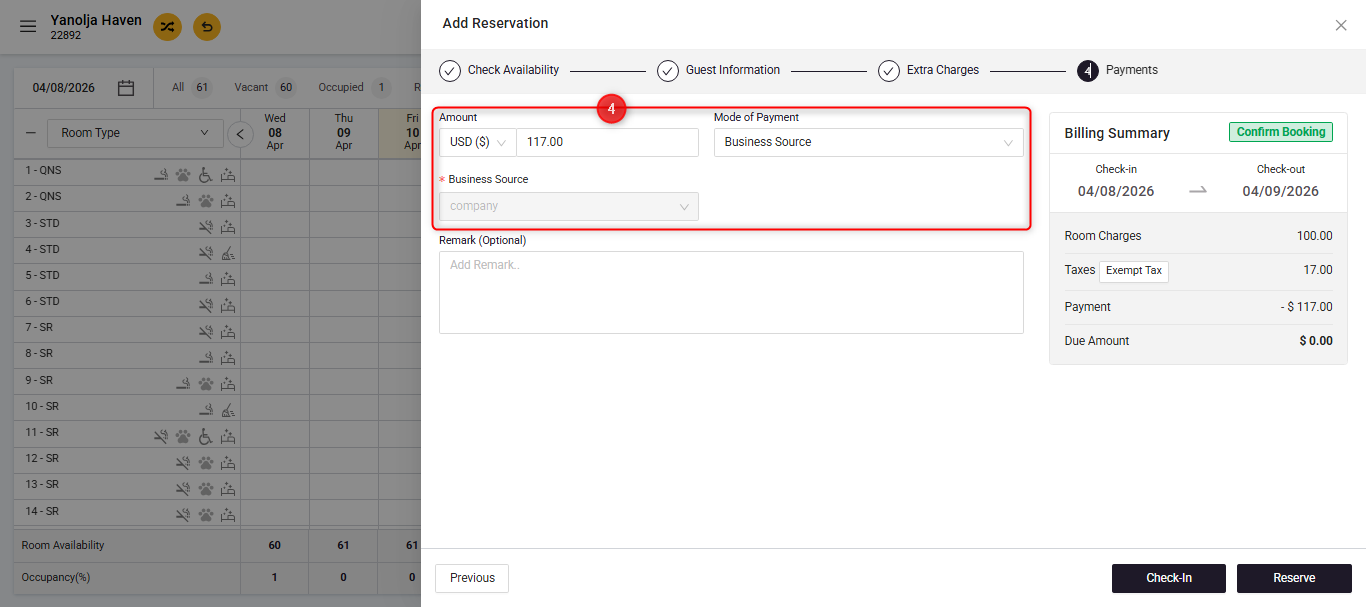Select the Payments step
Image resolution: width=1366 pixels, height=607 pixels.
pyautogui.click(x=1117, y=71)
